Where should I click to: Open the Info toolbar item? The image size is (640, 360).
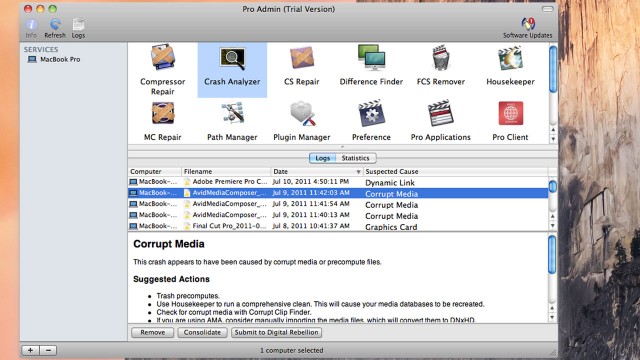click(x=31, y=28)
